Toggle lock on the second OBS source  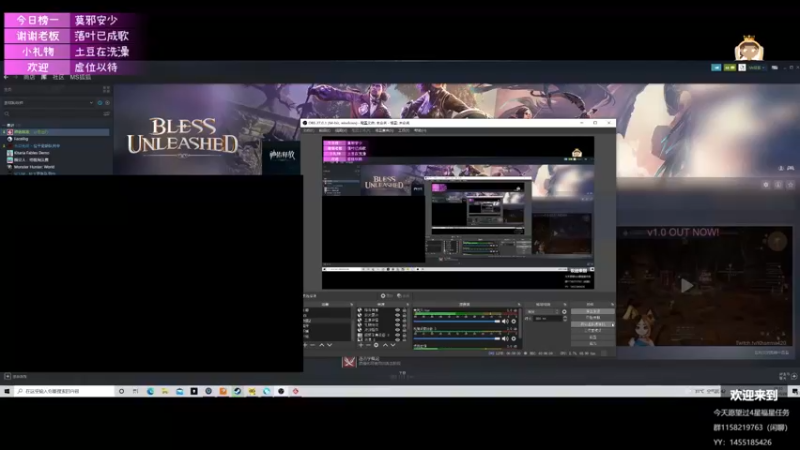(405, 315)
